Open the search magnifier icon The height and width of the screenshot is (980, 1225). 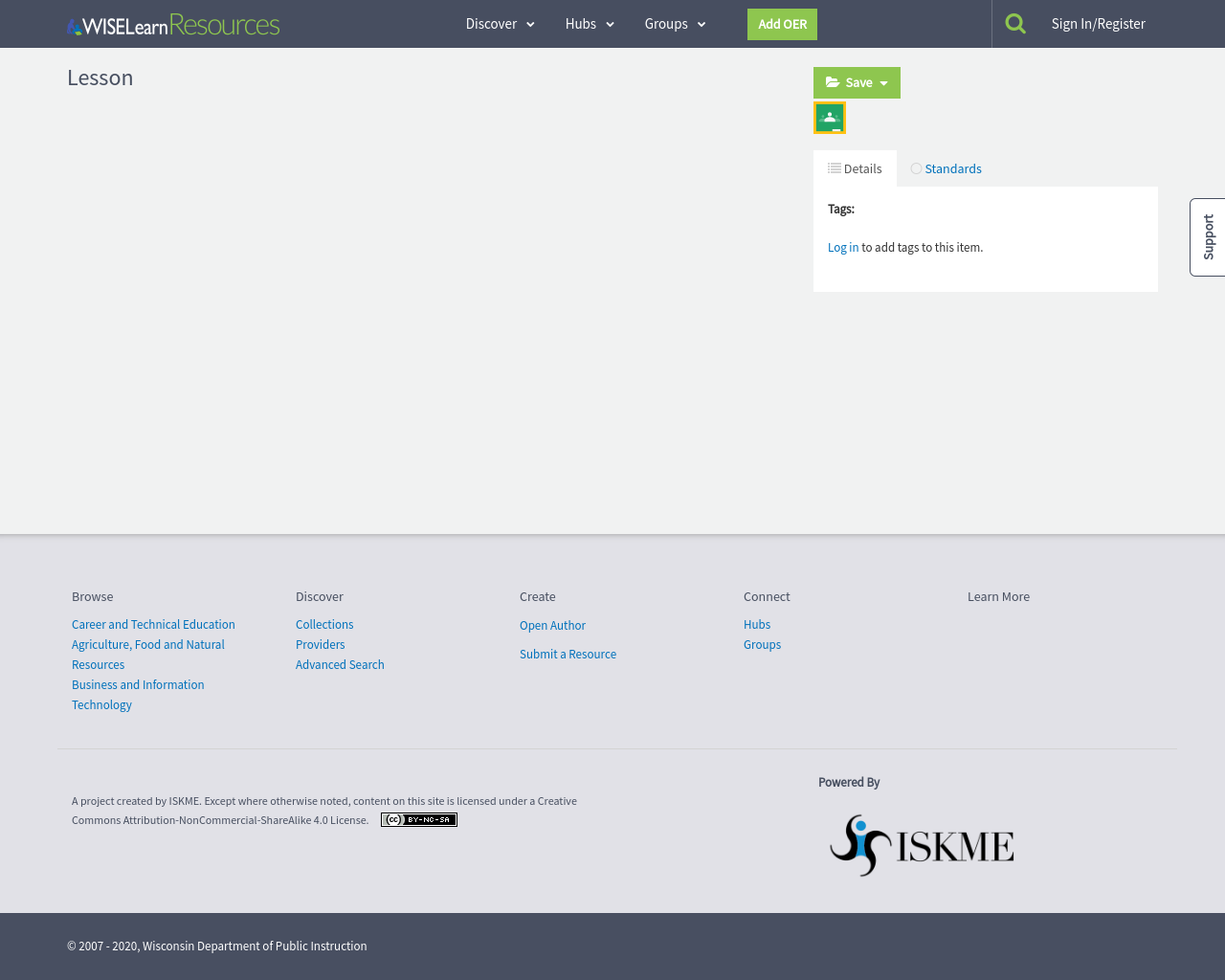click(x=1015, y=24)
